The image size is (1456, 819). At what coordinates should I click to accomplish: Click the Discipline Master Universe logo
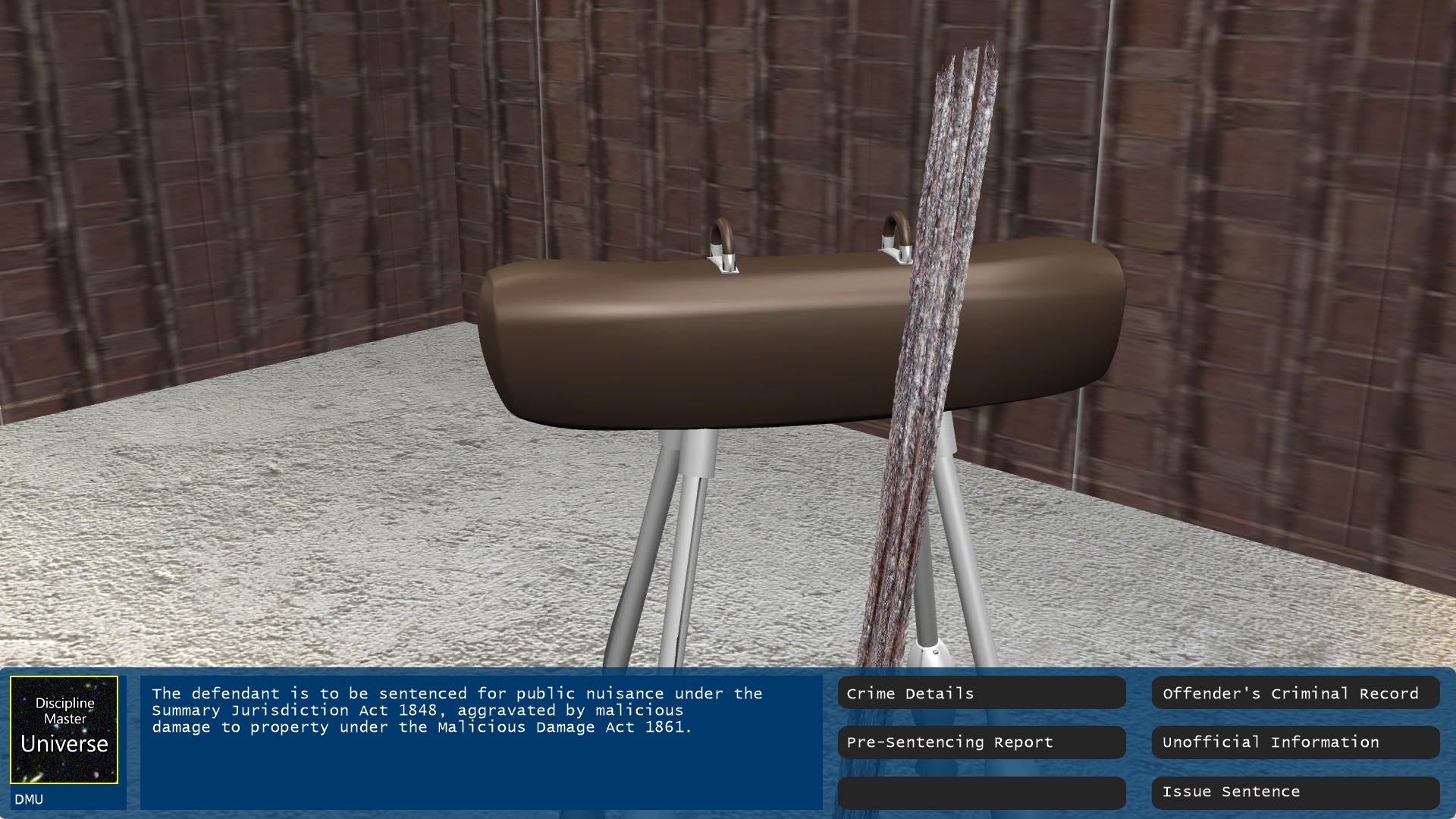coord(64,729)
